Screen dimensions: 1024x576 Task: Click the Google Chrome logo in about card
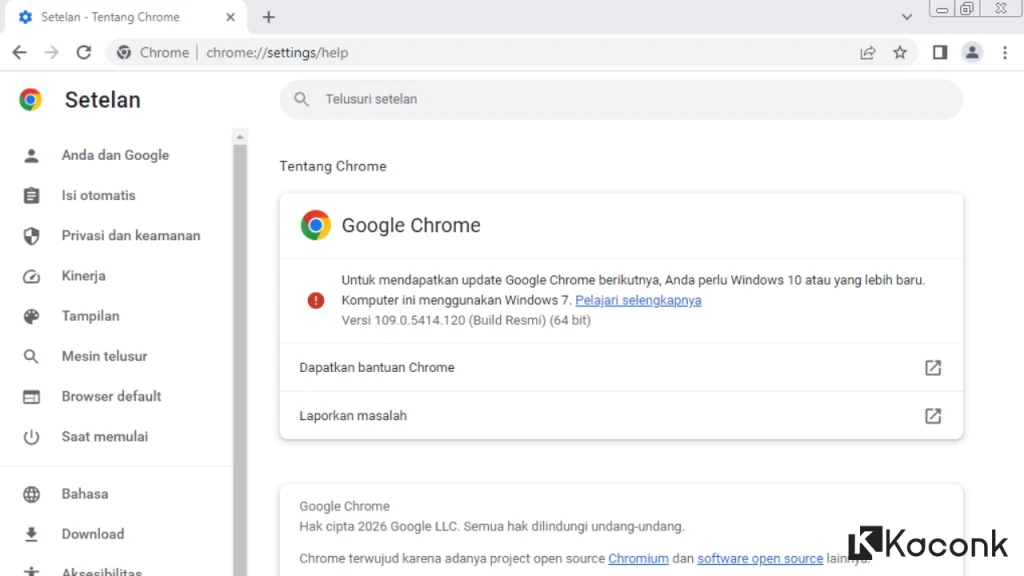pyautogui.click(x=315, y=225)
